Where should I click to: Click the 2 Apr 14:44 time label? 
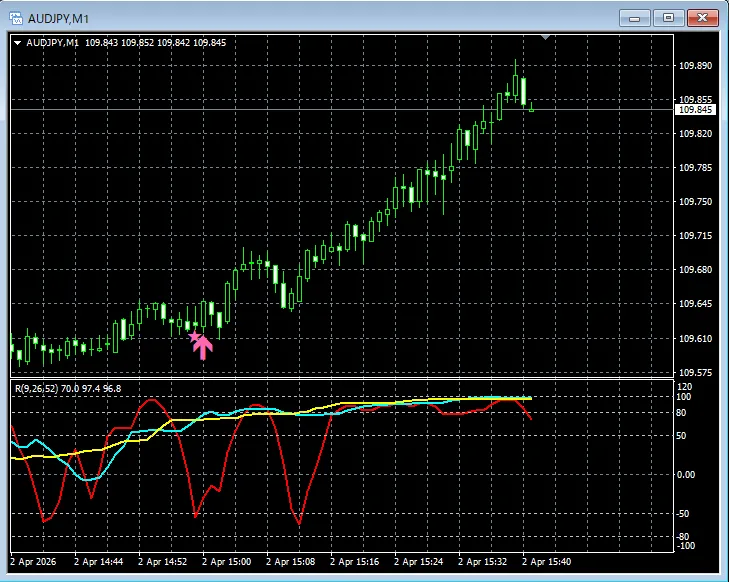click(99, 562)
